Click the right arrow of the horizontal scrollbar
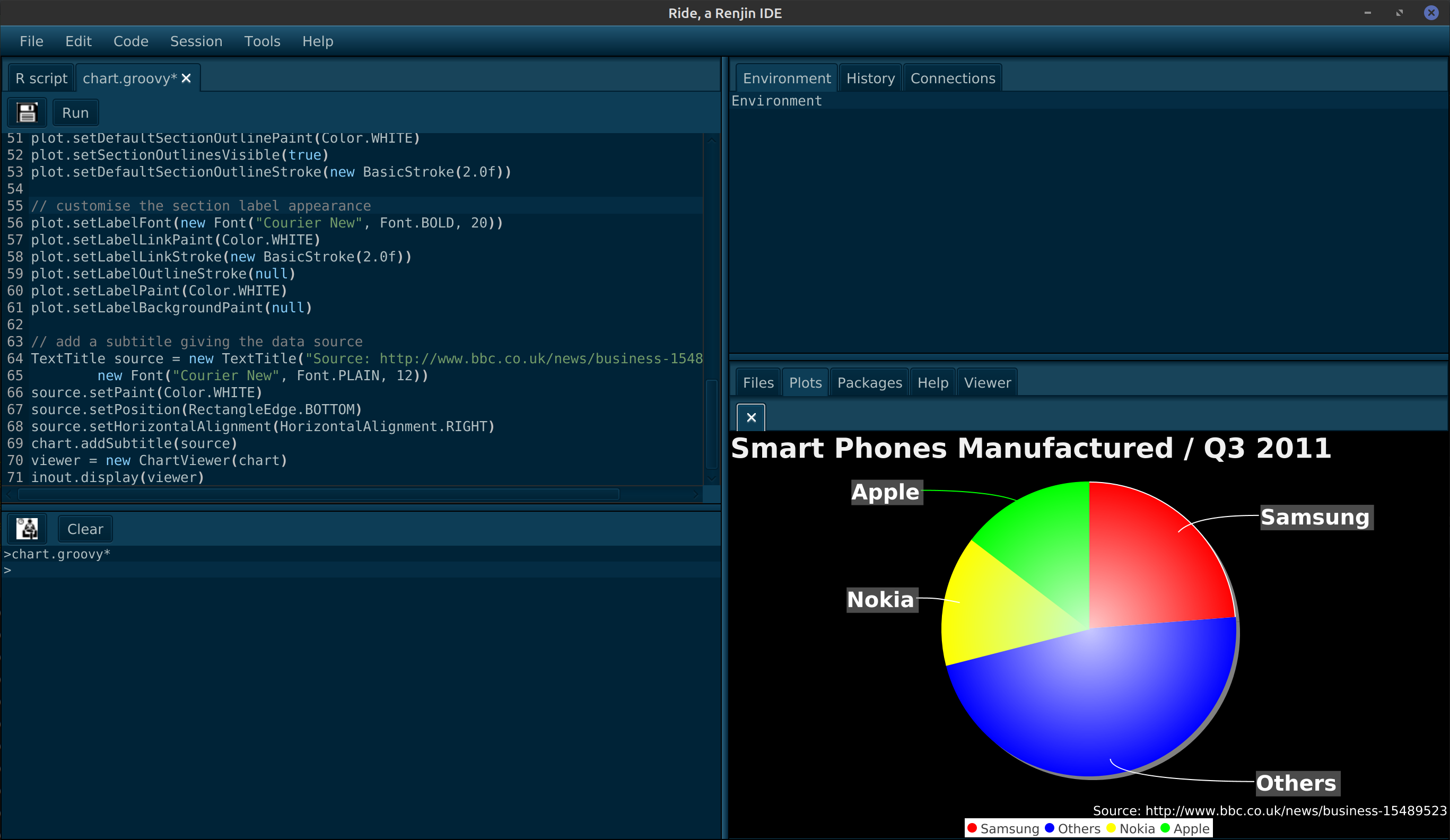 click(x=696, y=494)
